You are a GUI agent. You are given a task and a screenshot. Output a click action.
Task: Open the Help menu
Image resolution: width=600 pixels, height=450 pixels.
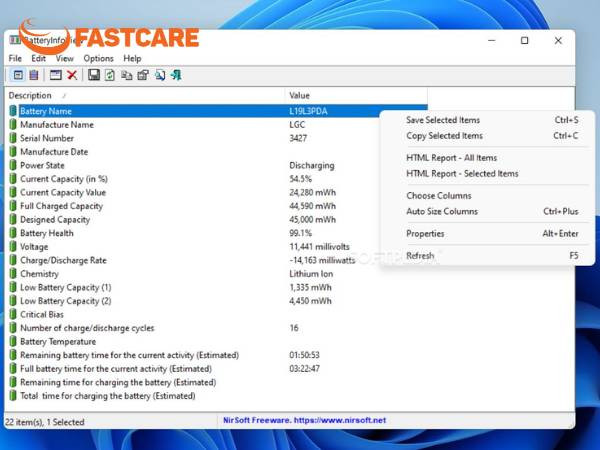coord(132,59)
